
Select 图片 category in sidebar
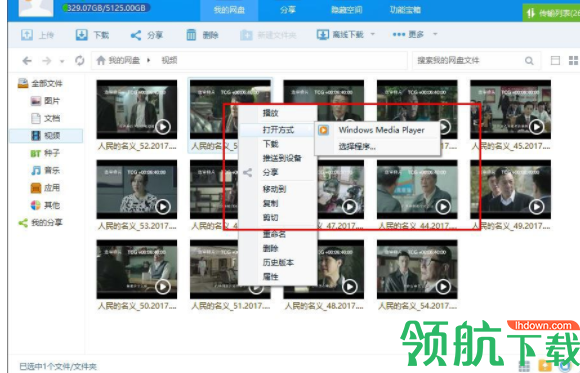coord(45,101)
